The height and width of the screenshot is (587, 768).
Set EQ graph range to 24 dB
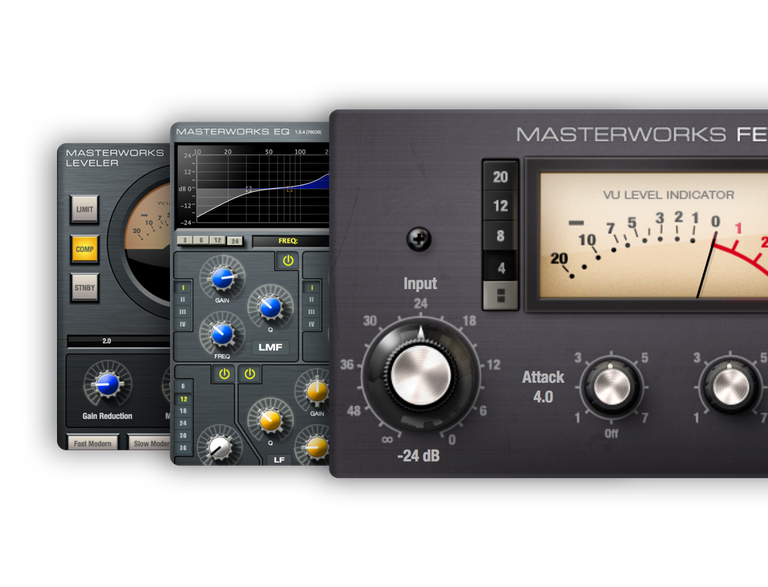click(235, 241)
